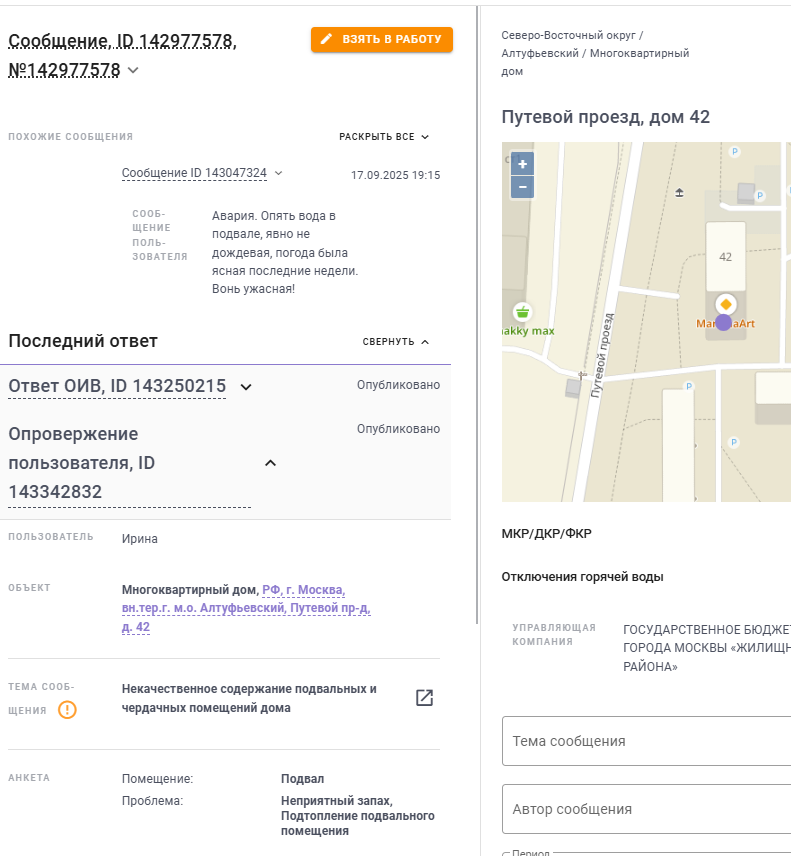Click the green shopping basket map marker
Viewport: 791px width, 856px height.
pyautogui.click(x=522, y=312)
